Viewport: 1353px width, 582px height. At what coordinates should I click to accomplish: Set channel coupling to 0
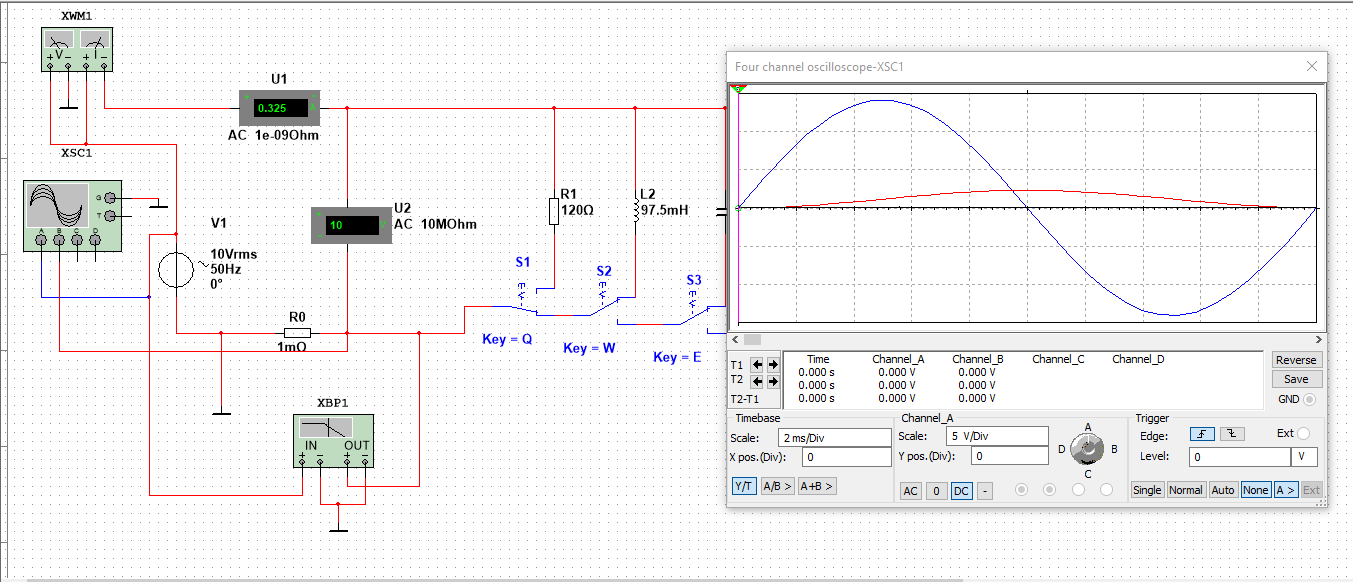coord(935,491)
